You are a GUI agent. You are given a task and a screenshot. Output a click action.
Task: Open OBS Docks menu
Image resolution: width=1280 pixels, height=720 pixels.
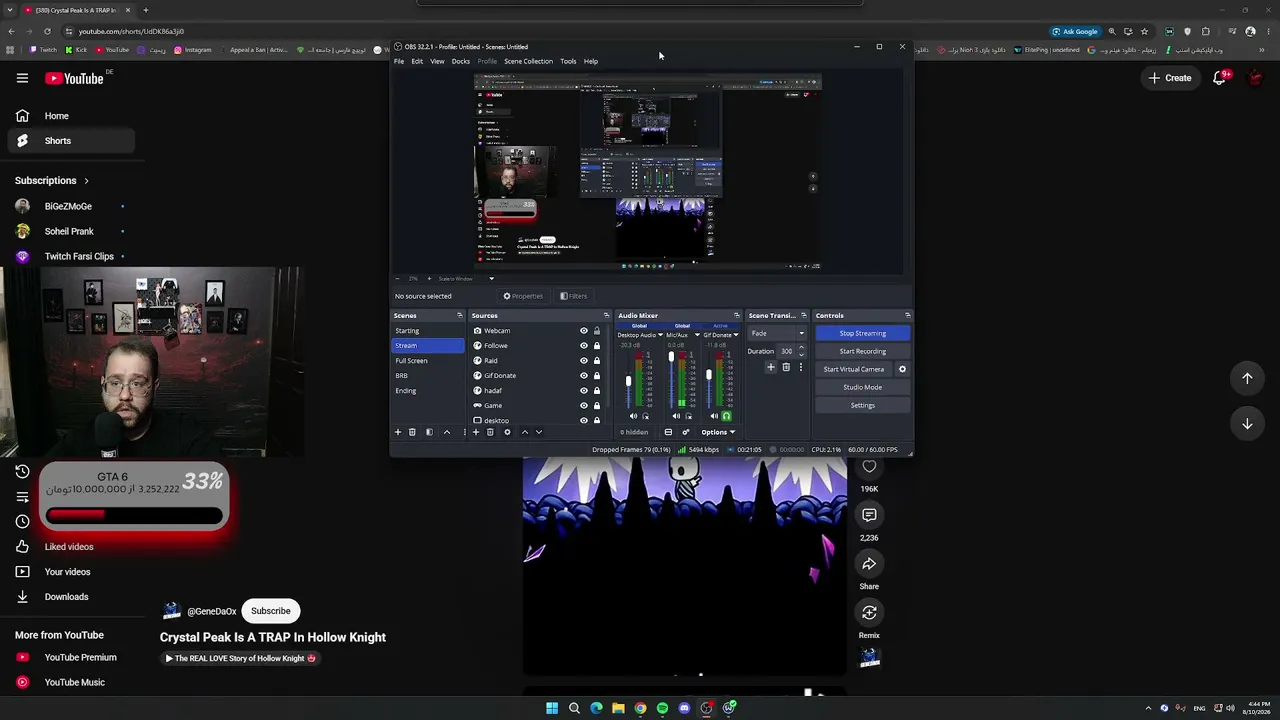[461, 62]
